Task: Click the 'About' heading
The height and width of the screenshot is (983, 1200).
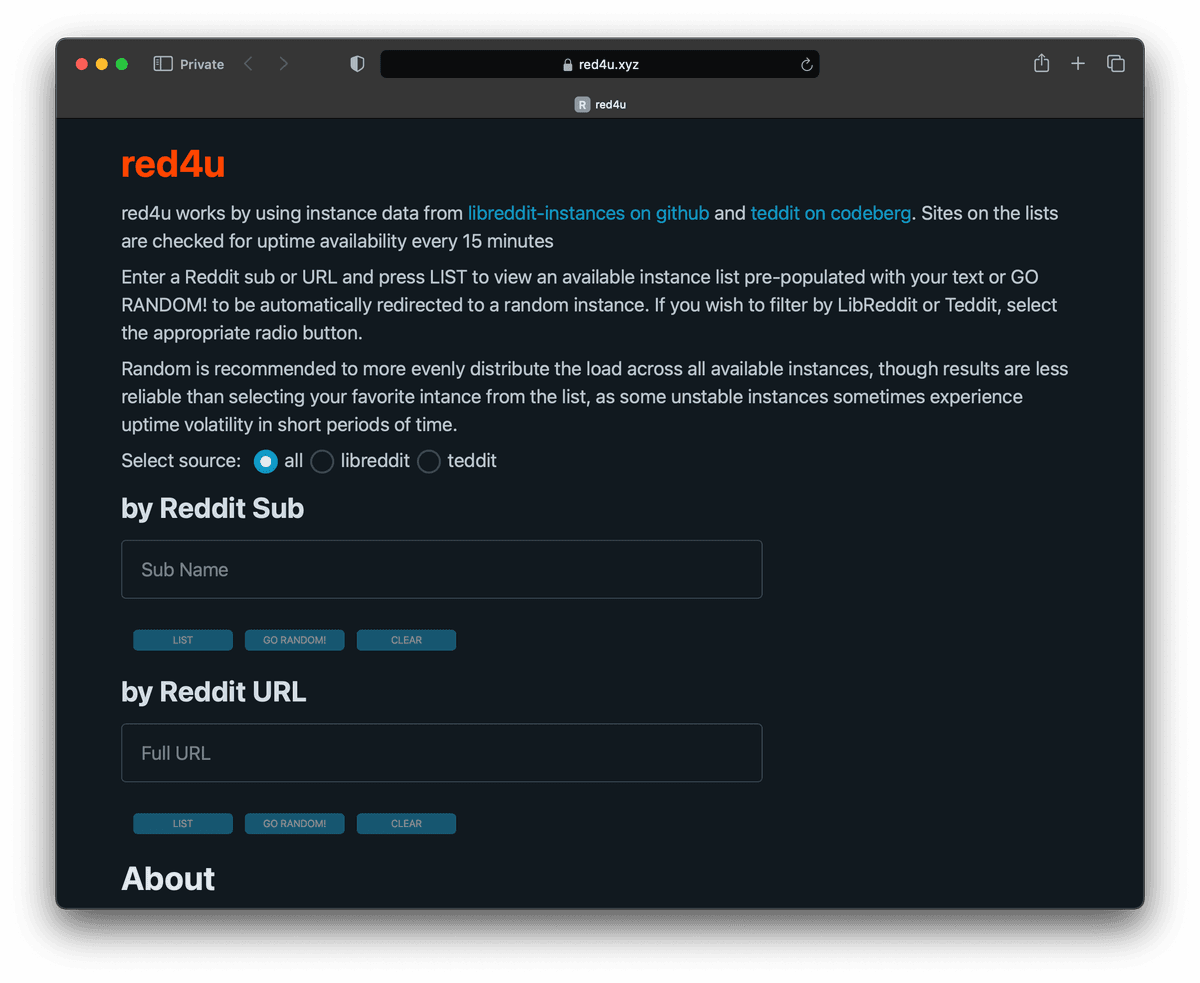Action: [168, 878]
